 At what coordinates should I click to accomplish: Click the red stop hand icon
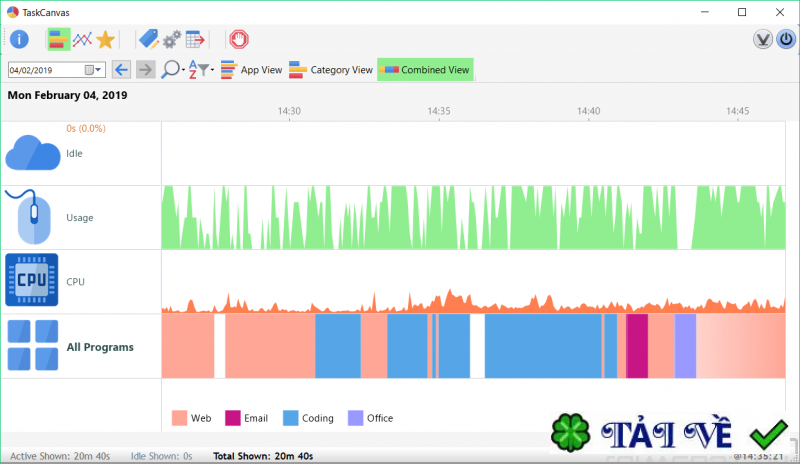239,39
